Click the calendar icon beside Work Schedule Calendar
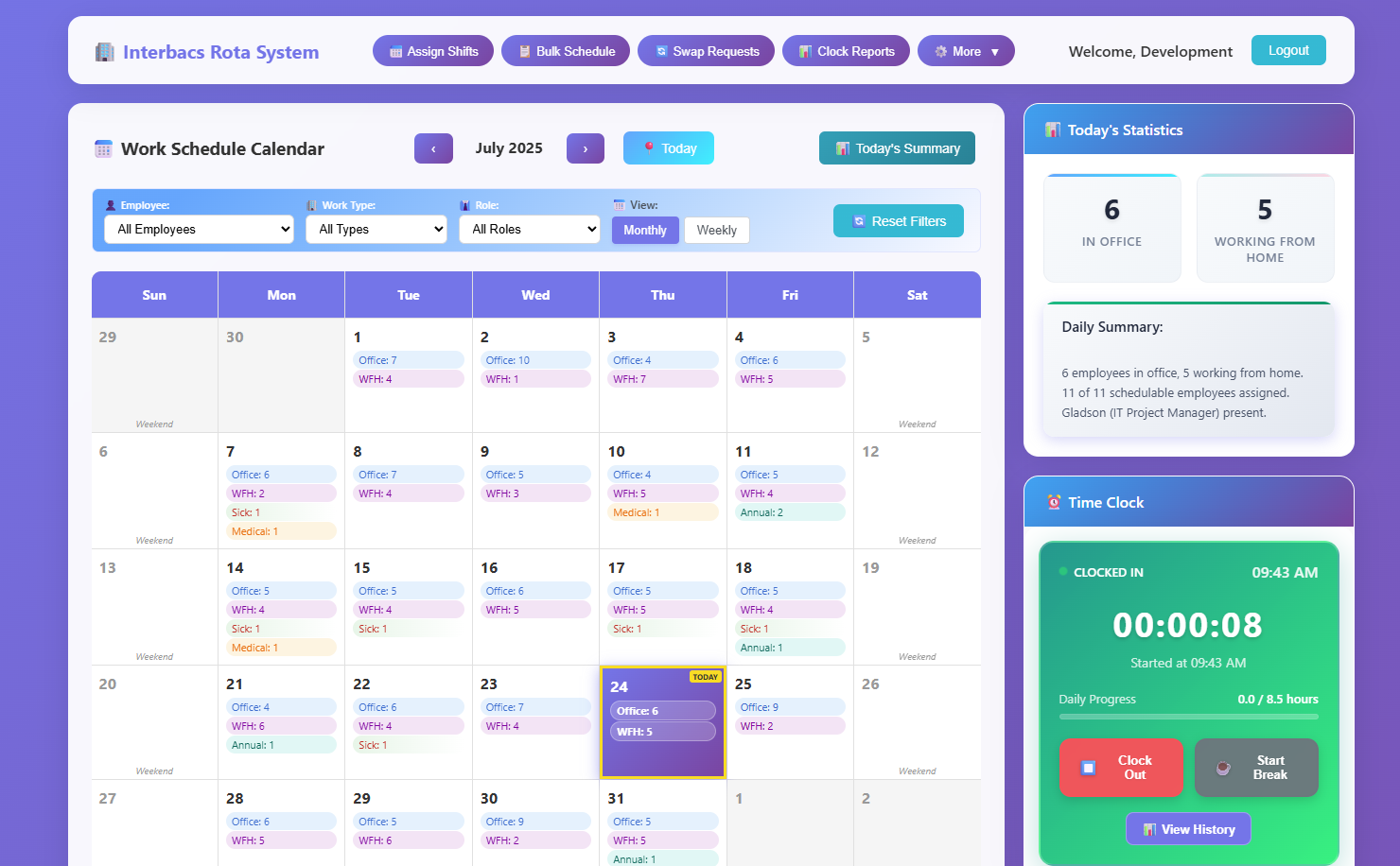Screen dimensions: 1400x866 [103, 148]
